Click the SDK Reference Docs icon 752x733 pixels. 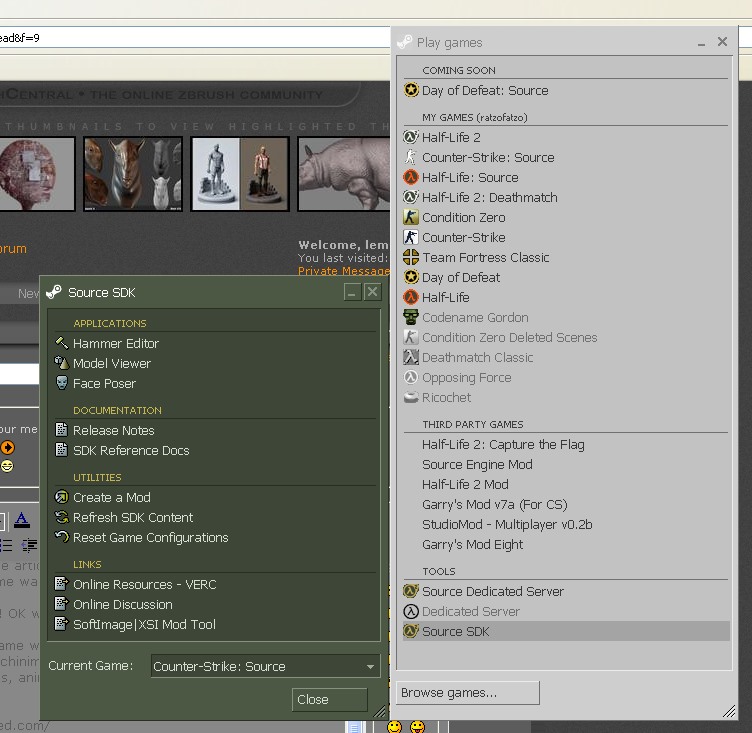(61, 450)
